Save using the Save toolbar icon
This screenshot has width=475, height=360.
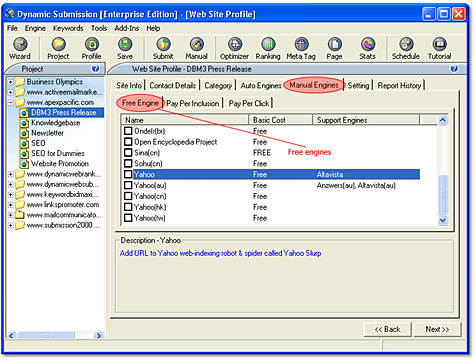pyautogui.click(x=125, y=48)
